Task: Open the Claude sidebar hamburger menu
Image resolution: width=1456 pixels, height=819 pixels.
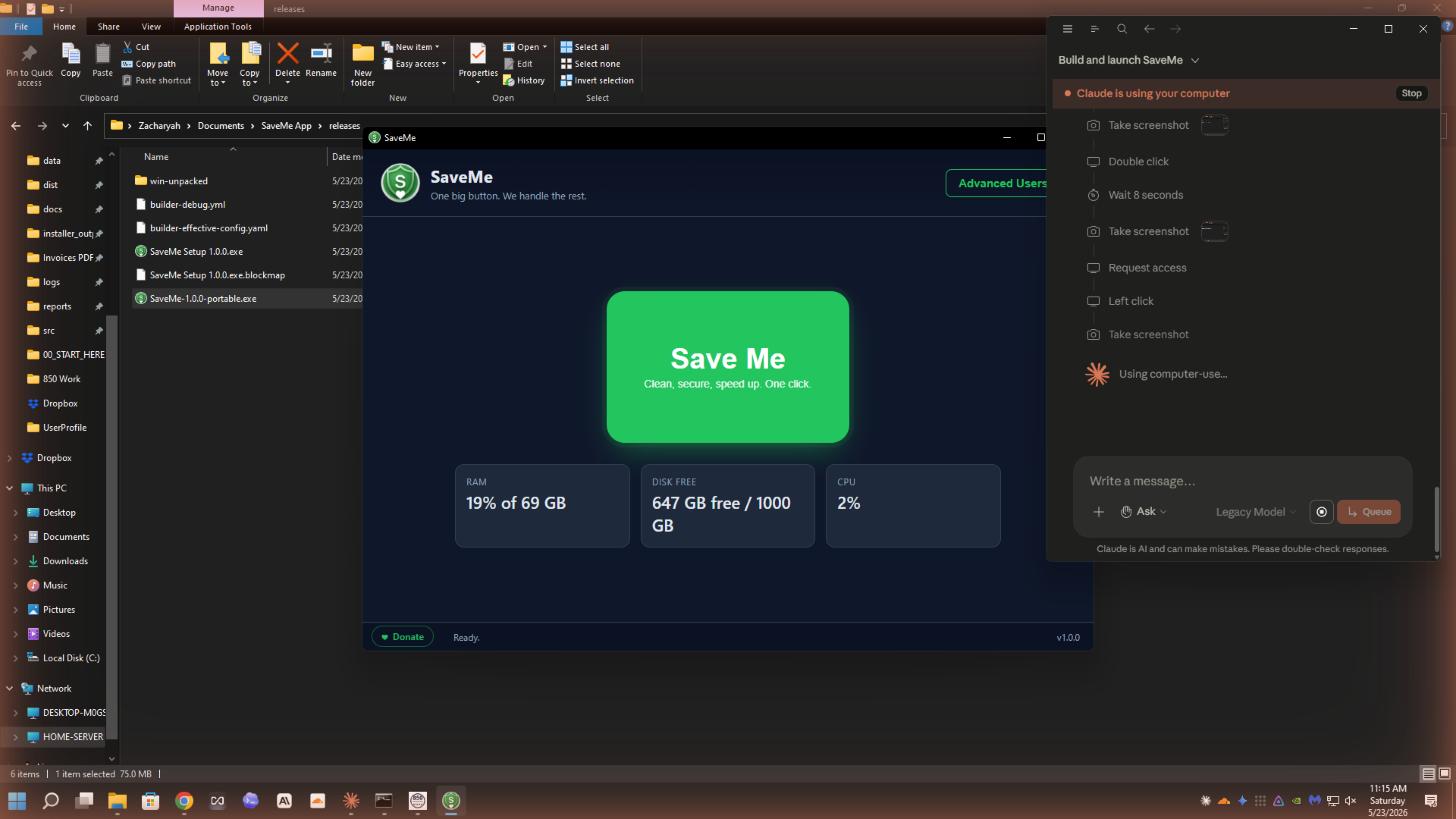Action: pos(1067,29)
